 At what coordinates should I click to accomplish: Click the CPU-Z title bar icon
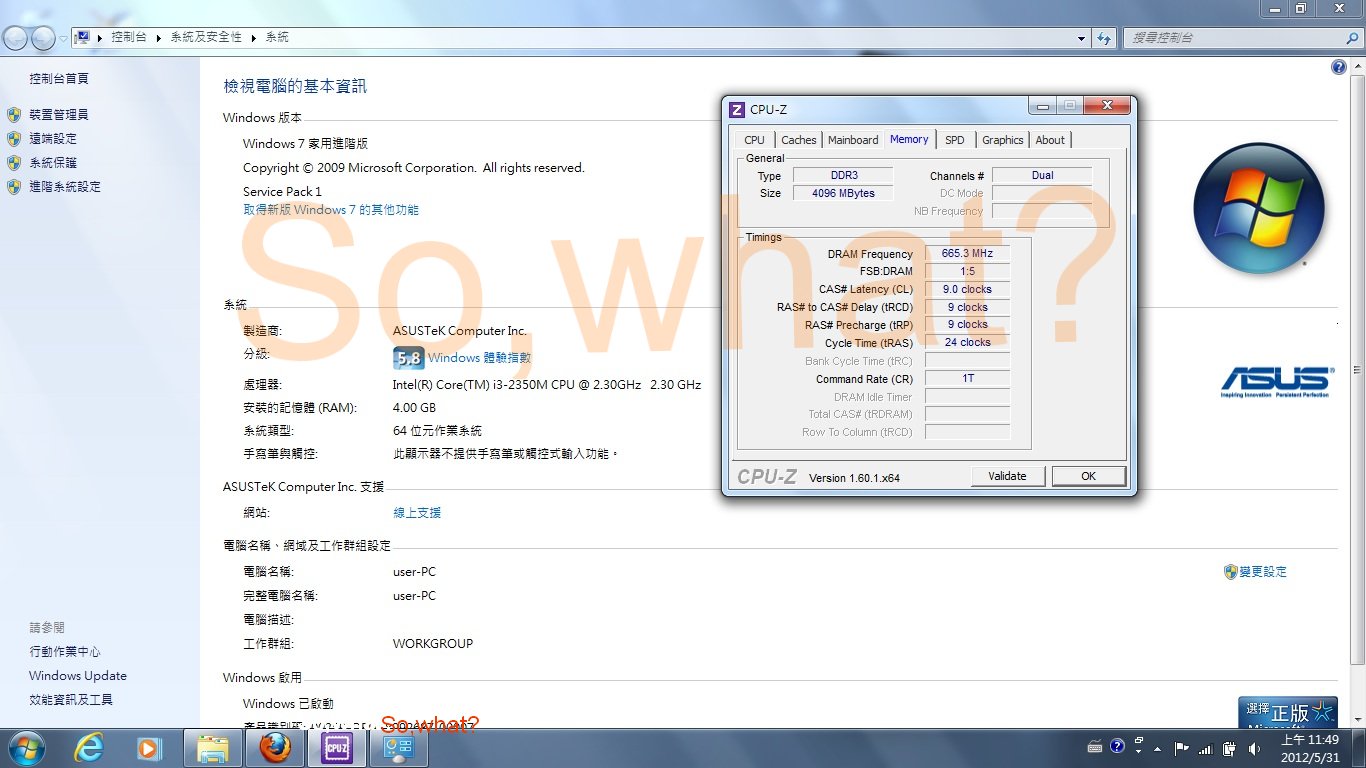pyautogui.click(x=737, y=109)
